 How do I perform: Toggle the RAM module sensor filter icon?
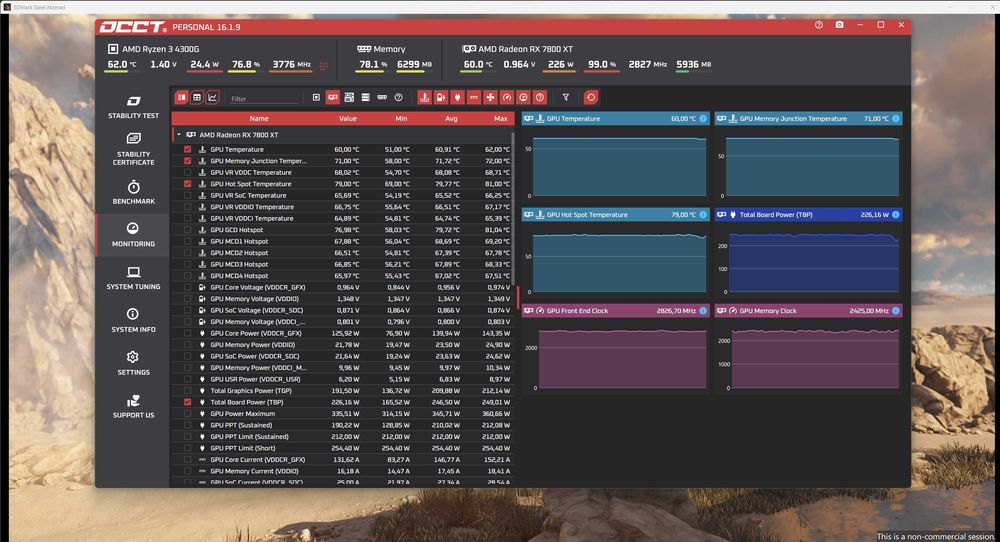(382, 98)
